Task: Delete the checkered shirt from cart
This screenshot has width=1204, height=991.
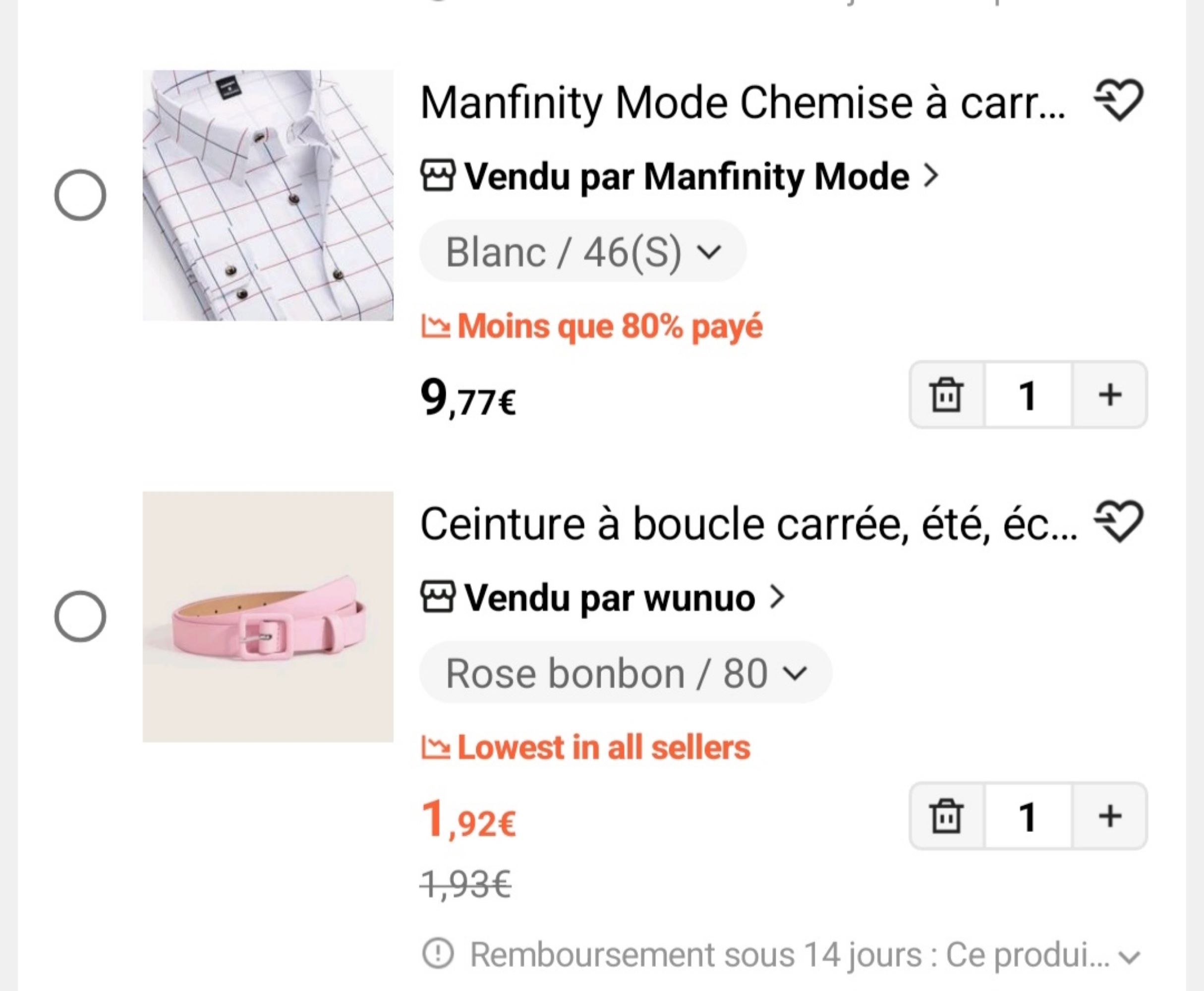Action: pos(946,394)
